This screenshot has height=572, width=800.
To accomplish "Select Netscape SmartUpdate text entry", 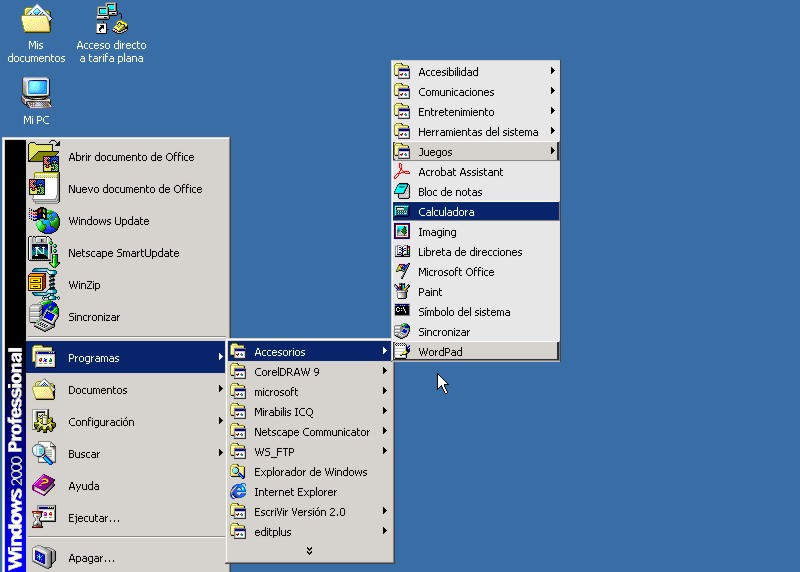I will tap(123, 253).
